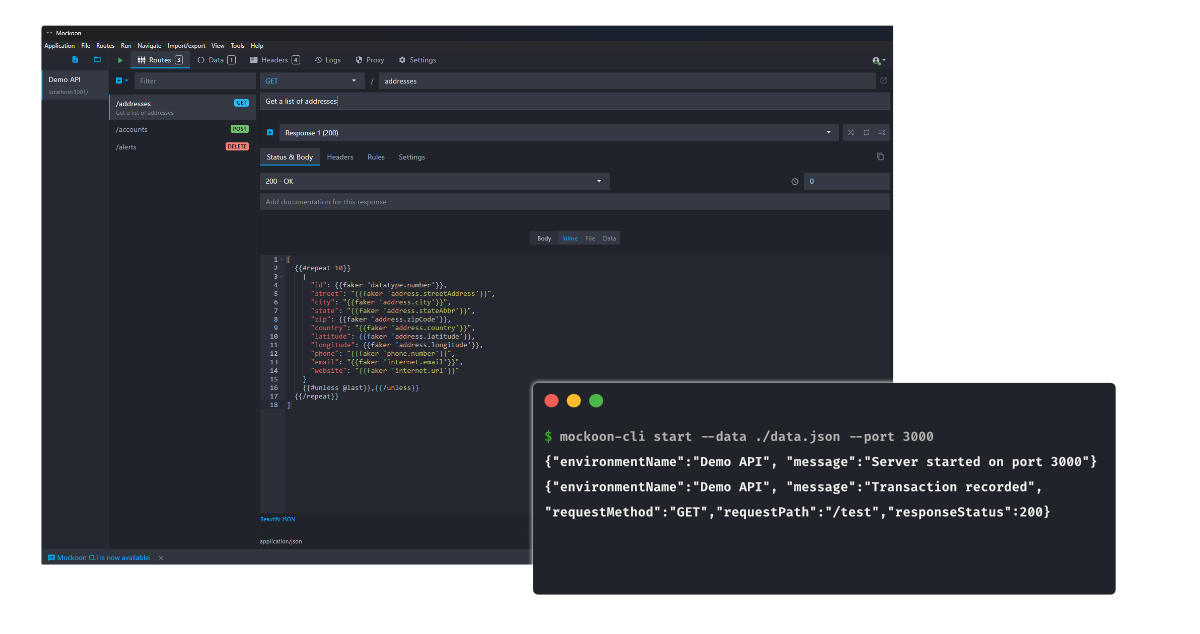Select the Data body type
1200x634 pixels.
(x=609, y=238)
